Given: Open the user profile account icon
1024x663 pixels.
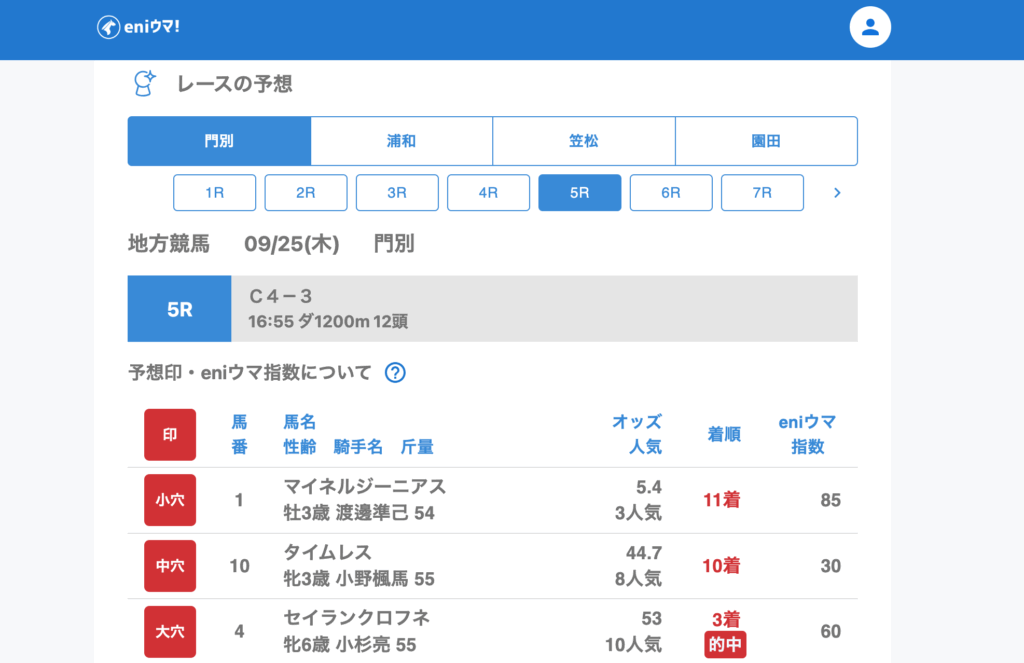Looking at the screenshot, I should tap(869, 27).
